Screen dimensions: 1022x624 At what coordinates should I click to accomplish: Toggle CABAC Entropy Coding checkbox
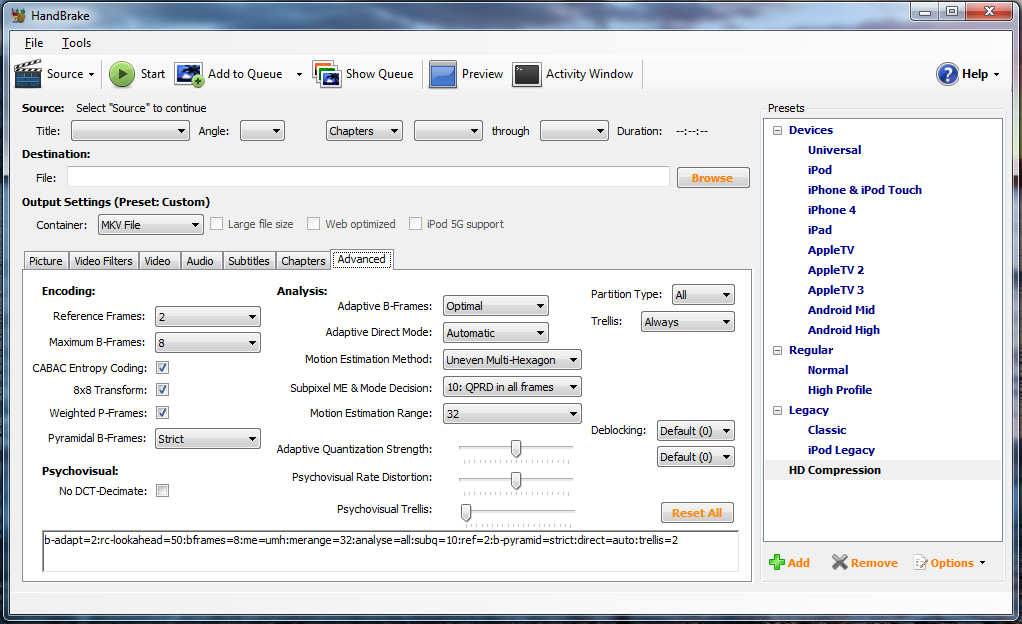coord(162,368)
